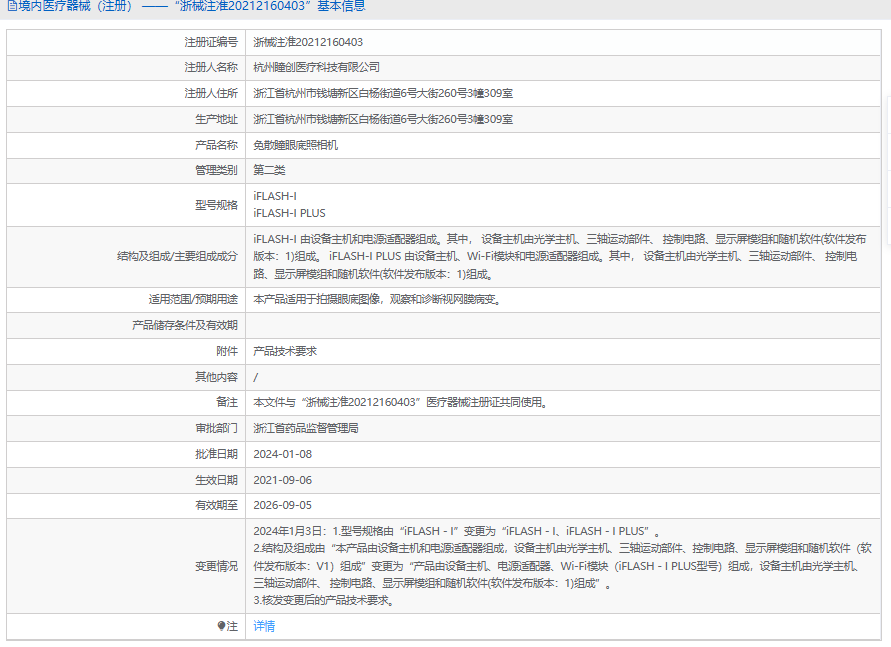Click the 其他内容 label

pyautogui.click(x=216, y=377)
